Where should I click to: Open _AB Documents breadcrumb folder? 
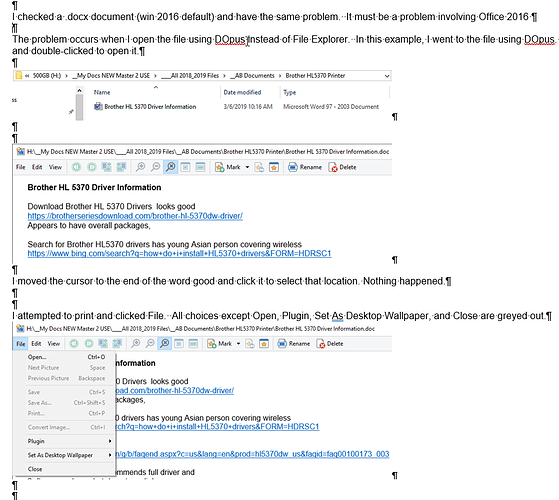click(x=252, y=76)
